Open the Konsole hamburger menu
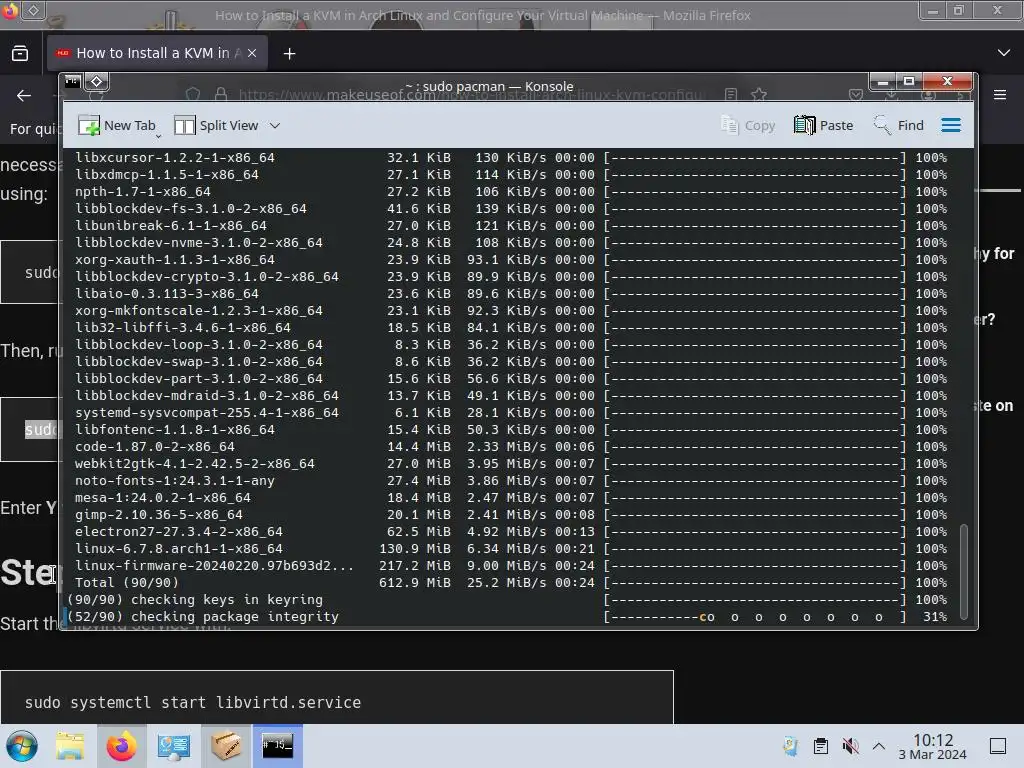 click(951, 125)
